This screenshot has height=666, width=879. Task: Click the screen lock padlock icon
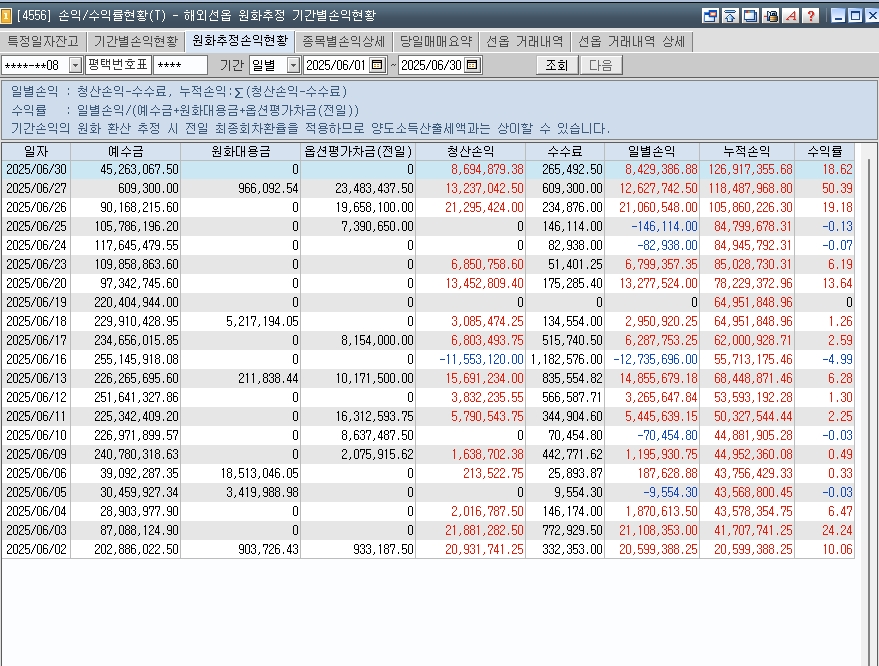pyautogui.click(x=771, y=15)
